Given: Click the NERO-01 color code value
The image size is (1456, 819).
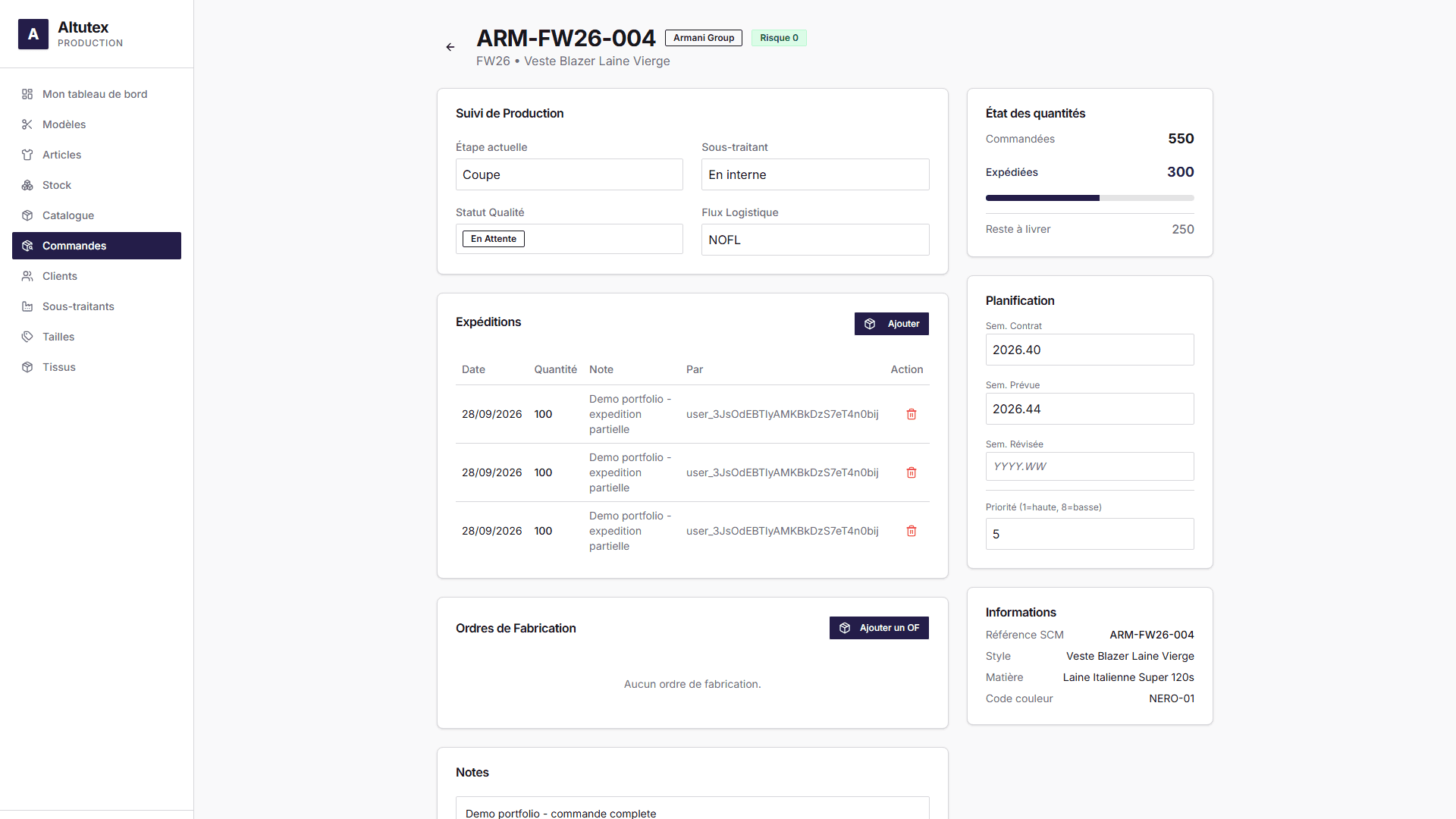Looking at the screenshot, I should click(x=1172, y=698).
